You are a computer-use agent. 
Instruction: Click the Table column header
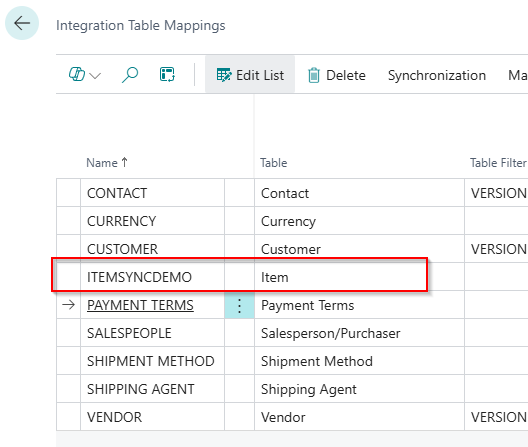273,163
